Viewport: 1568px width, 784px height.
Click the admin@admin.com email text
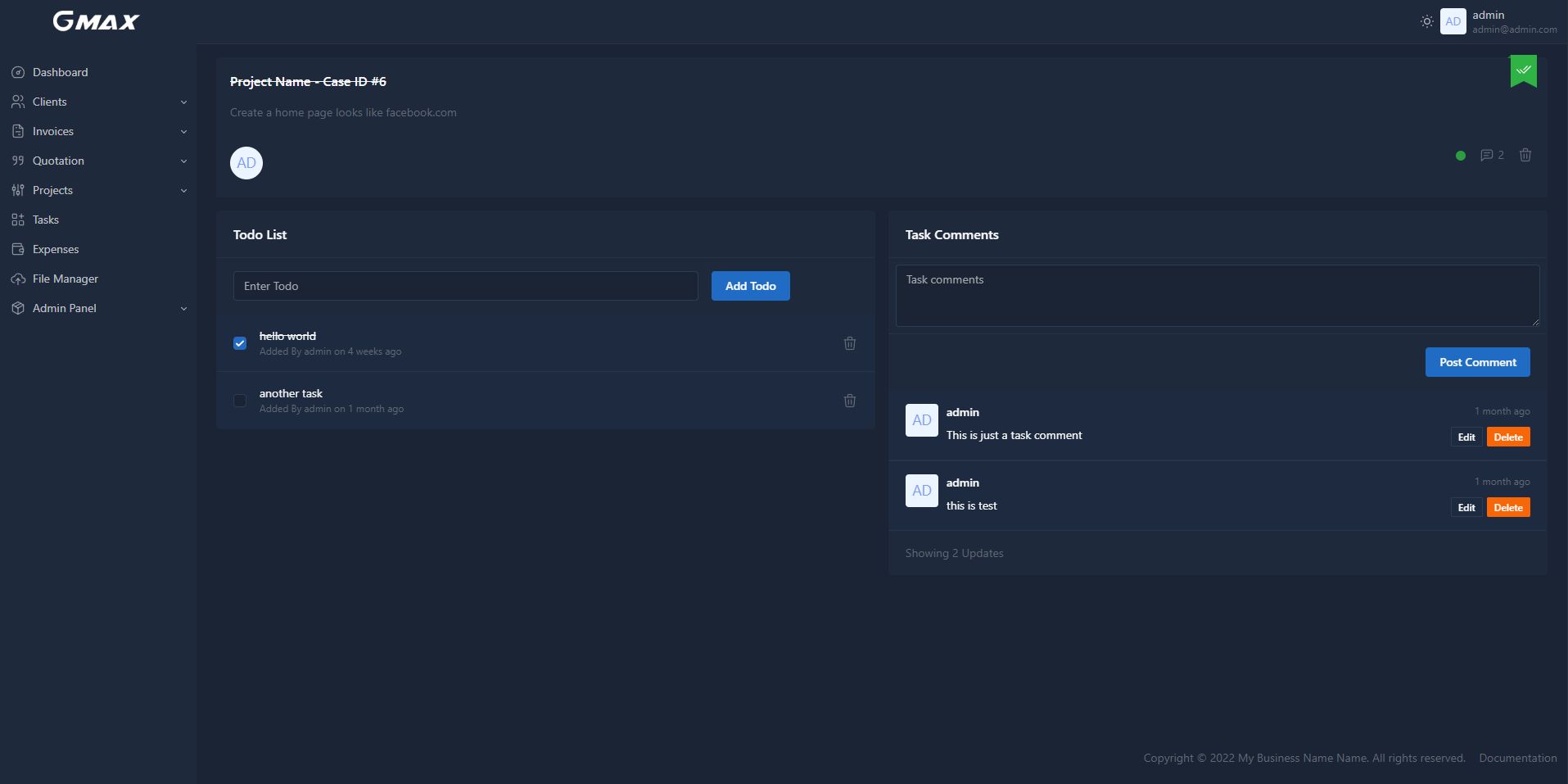pos(1515,29)
